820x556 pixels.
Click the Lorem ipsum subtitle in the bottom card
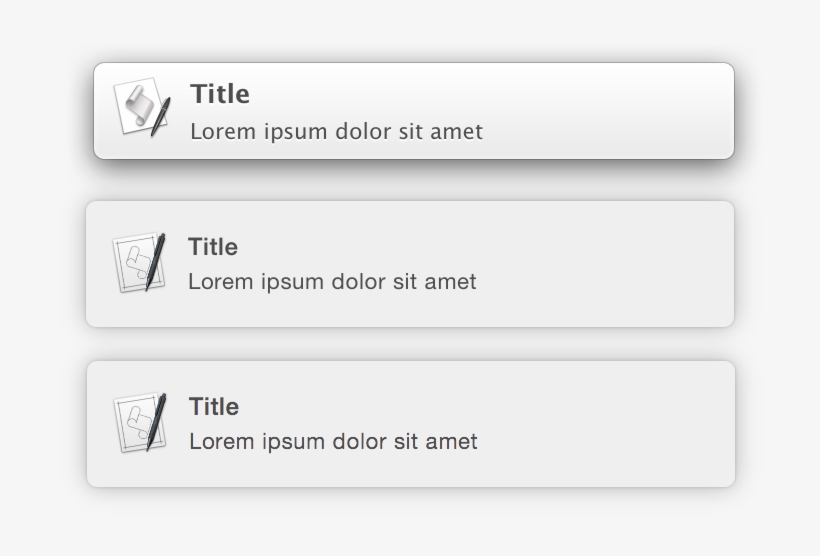(x=333, y=442)
